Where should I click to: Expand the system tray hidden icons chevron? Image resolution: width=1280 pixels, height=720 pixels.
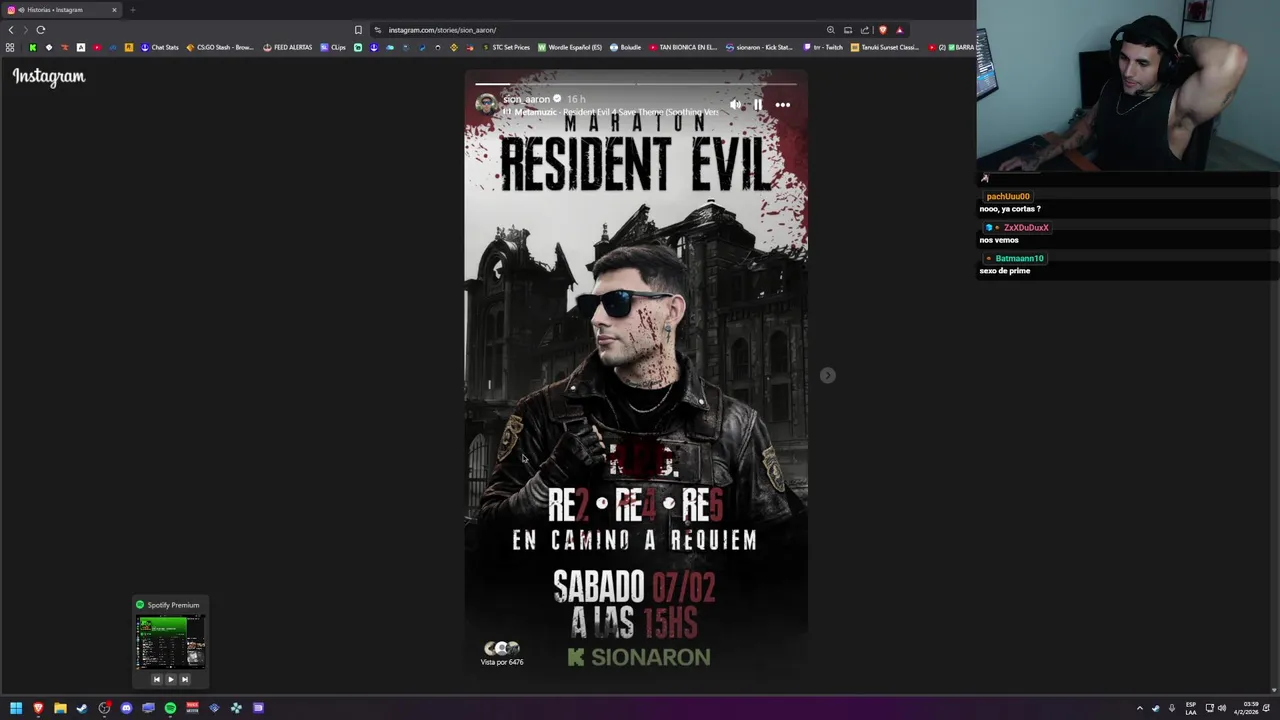1139,708
